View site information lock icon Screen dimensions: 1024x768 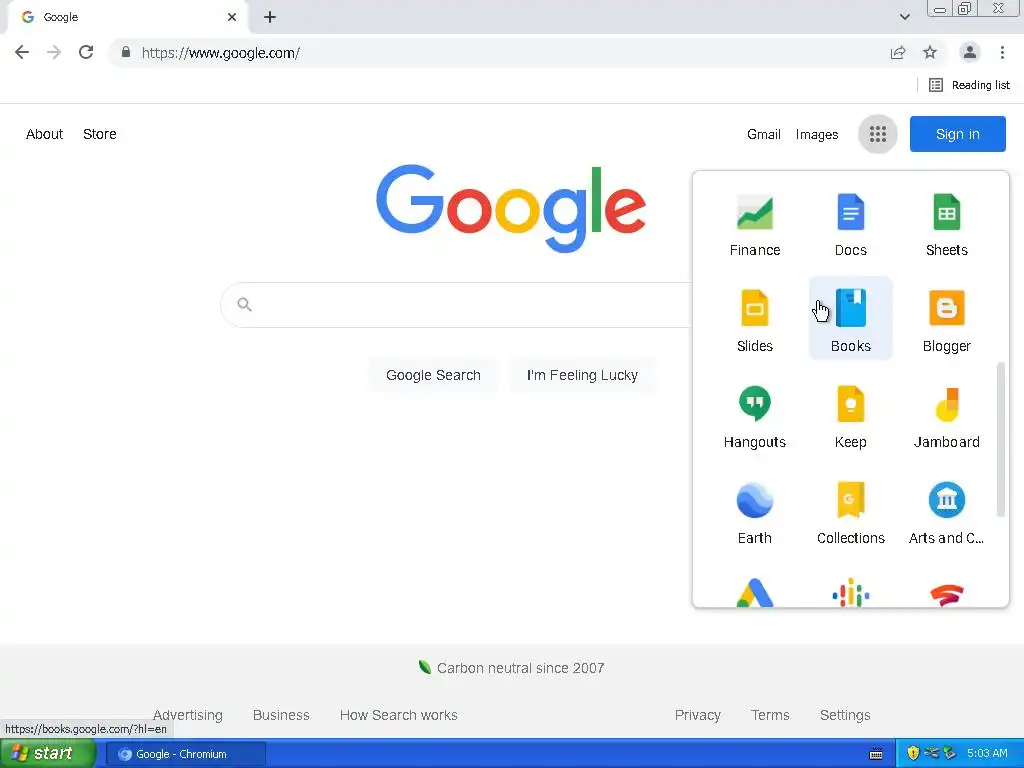pos(126,52)
